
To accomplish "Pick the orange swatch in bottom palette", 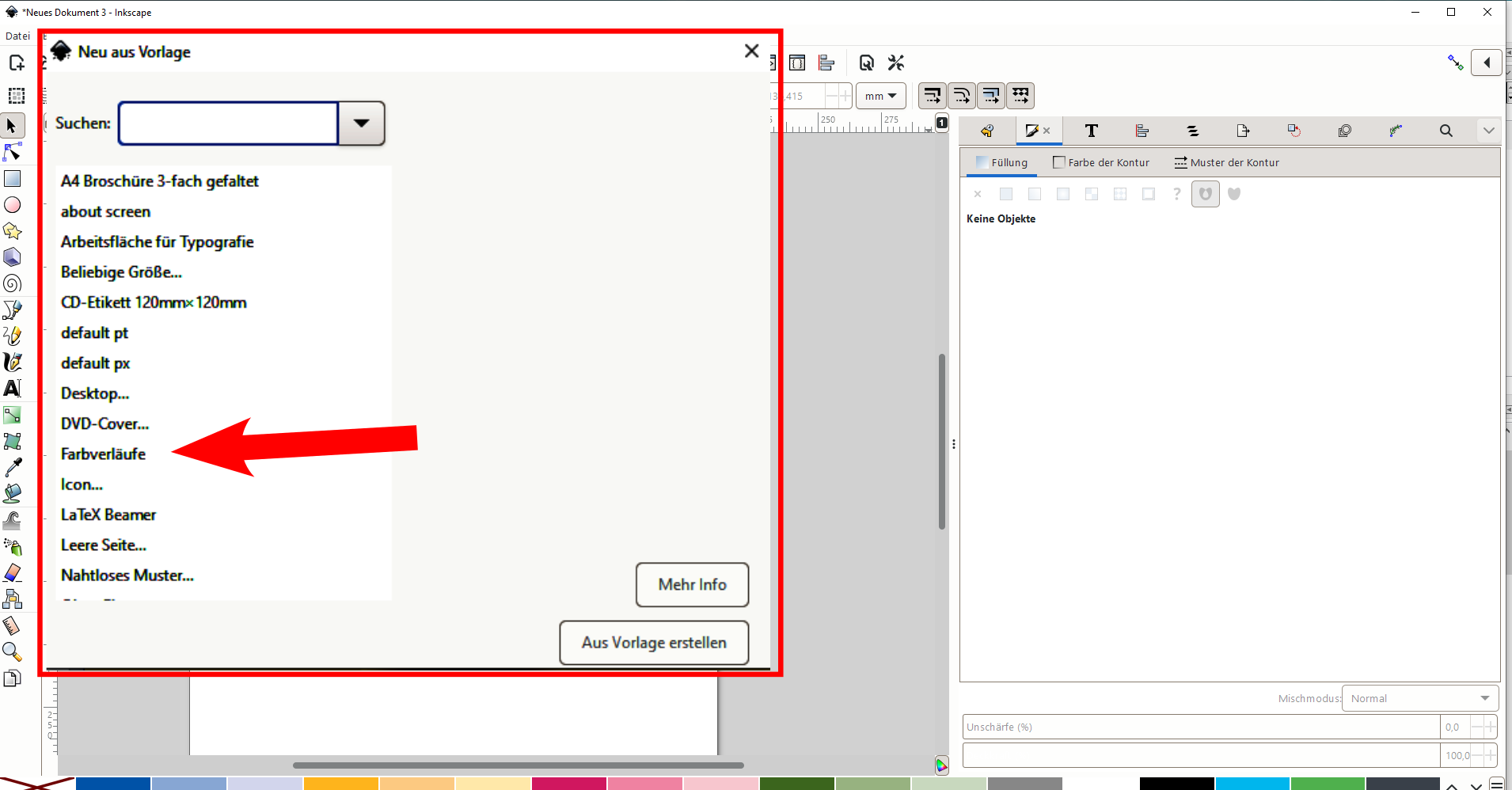I will point(340,784).
